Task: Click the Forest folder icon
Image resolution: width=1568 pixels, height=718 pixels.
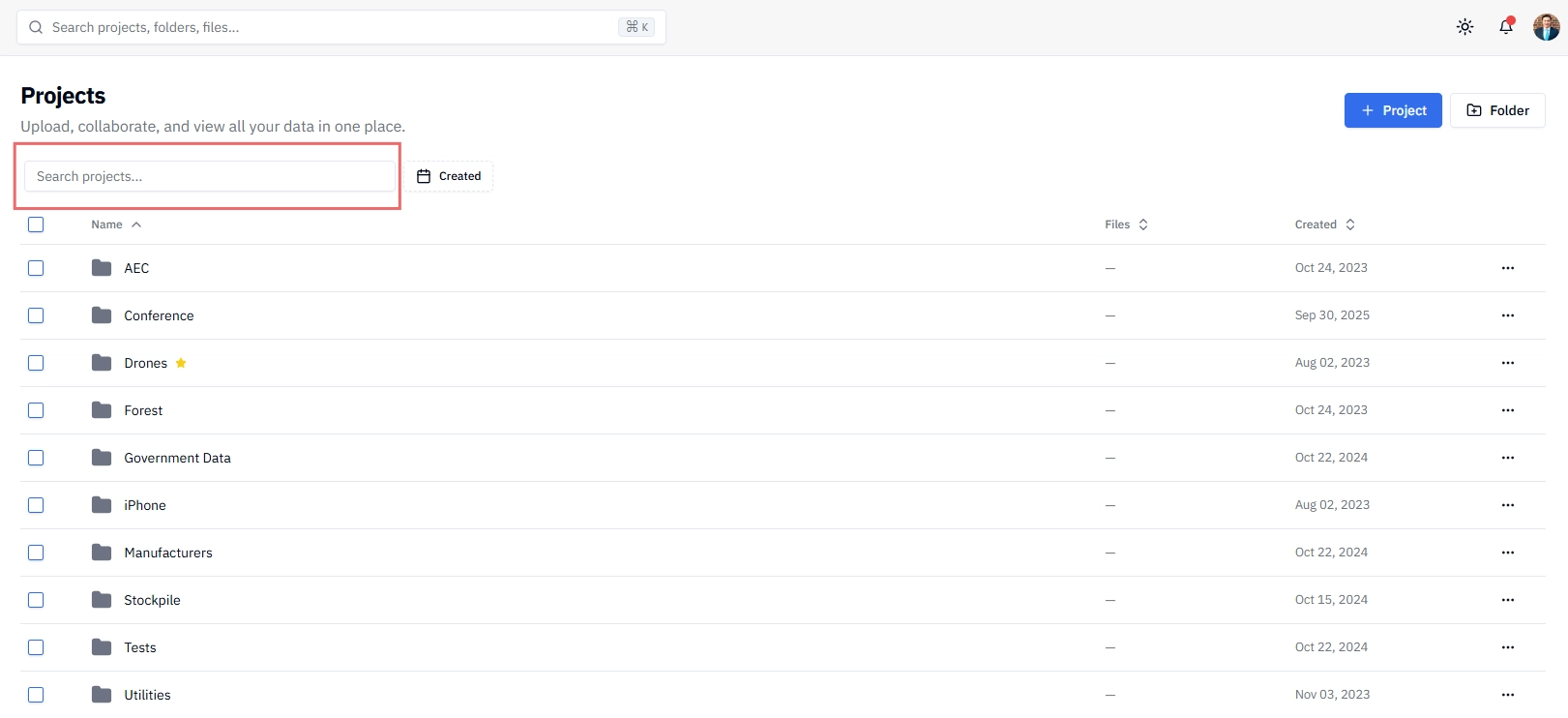Action: click(102, 410)
